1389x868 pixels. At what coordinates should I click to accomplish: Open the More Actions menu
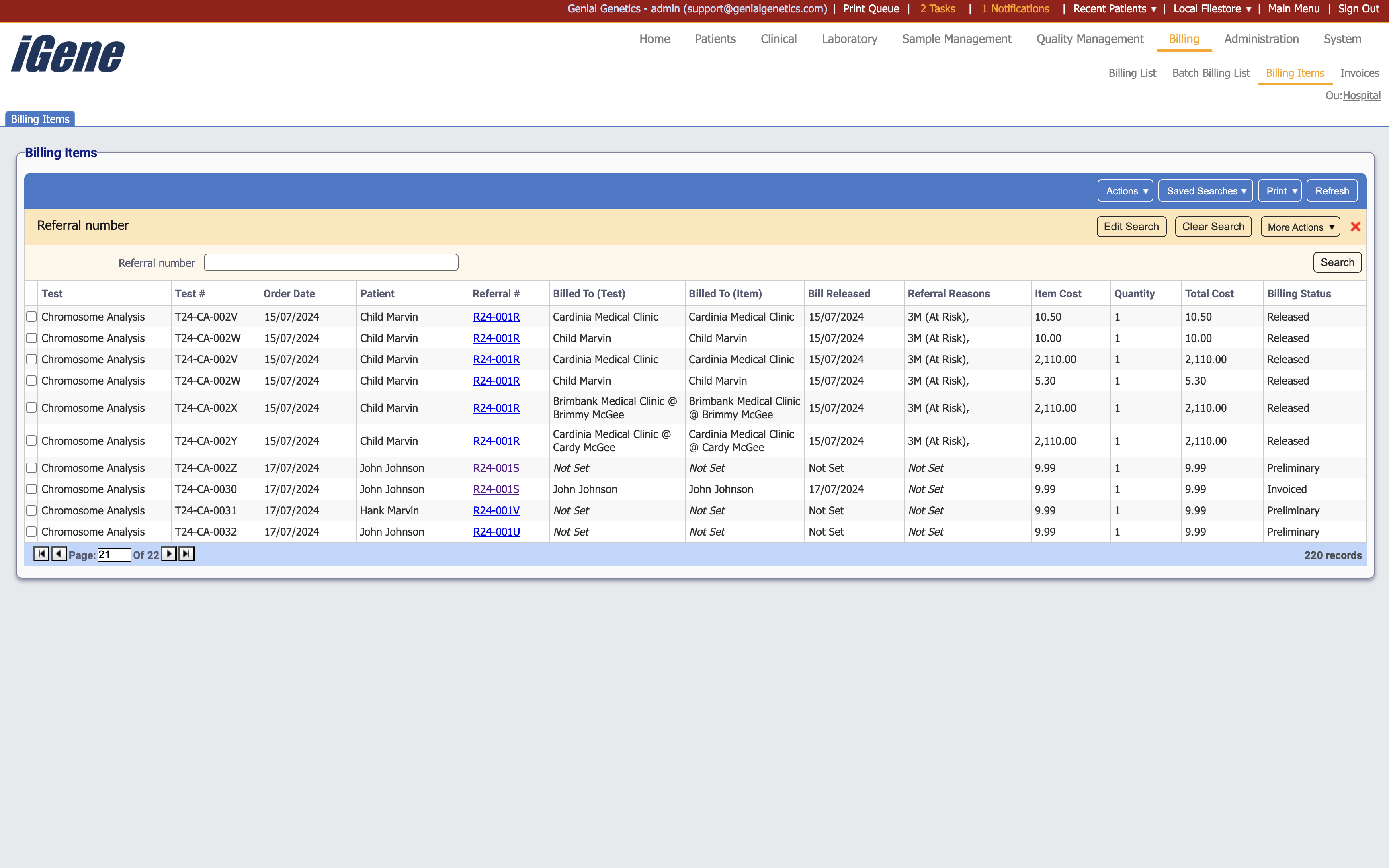(1299, 226)
